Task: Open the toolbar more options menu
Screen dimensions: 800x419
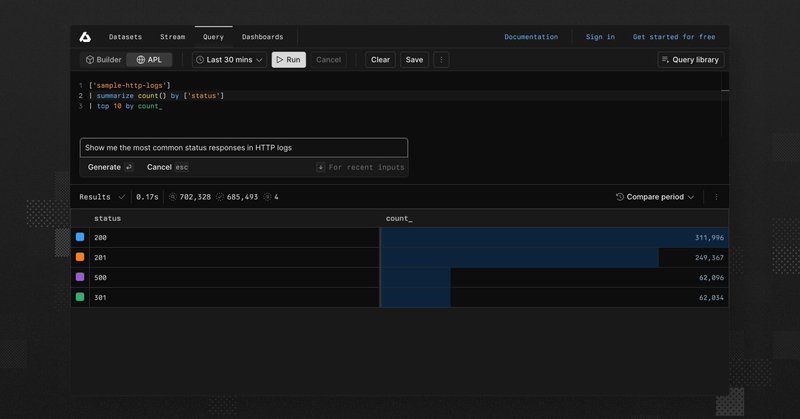Action: coord(441,60)
